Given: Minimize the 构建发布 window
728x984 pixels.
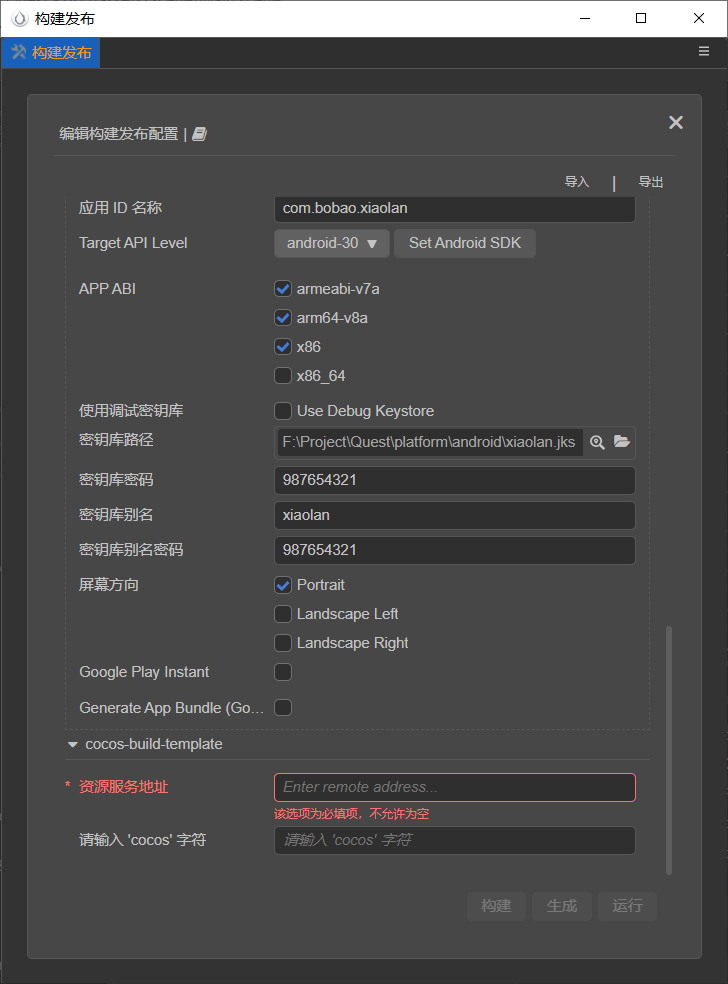Looking at the screenshot, I should 585,19.
